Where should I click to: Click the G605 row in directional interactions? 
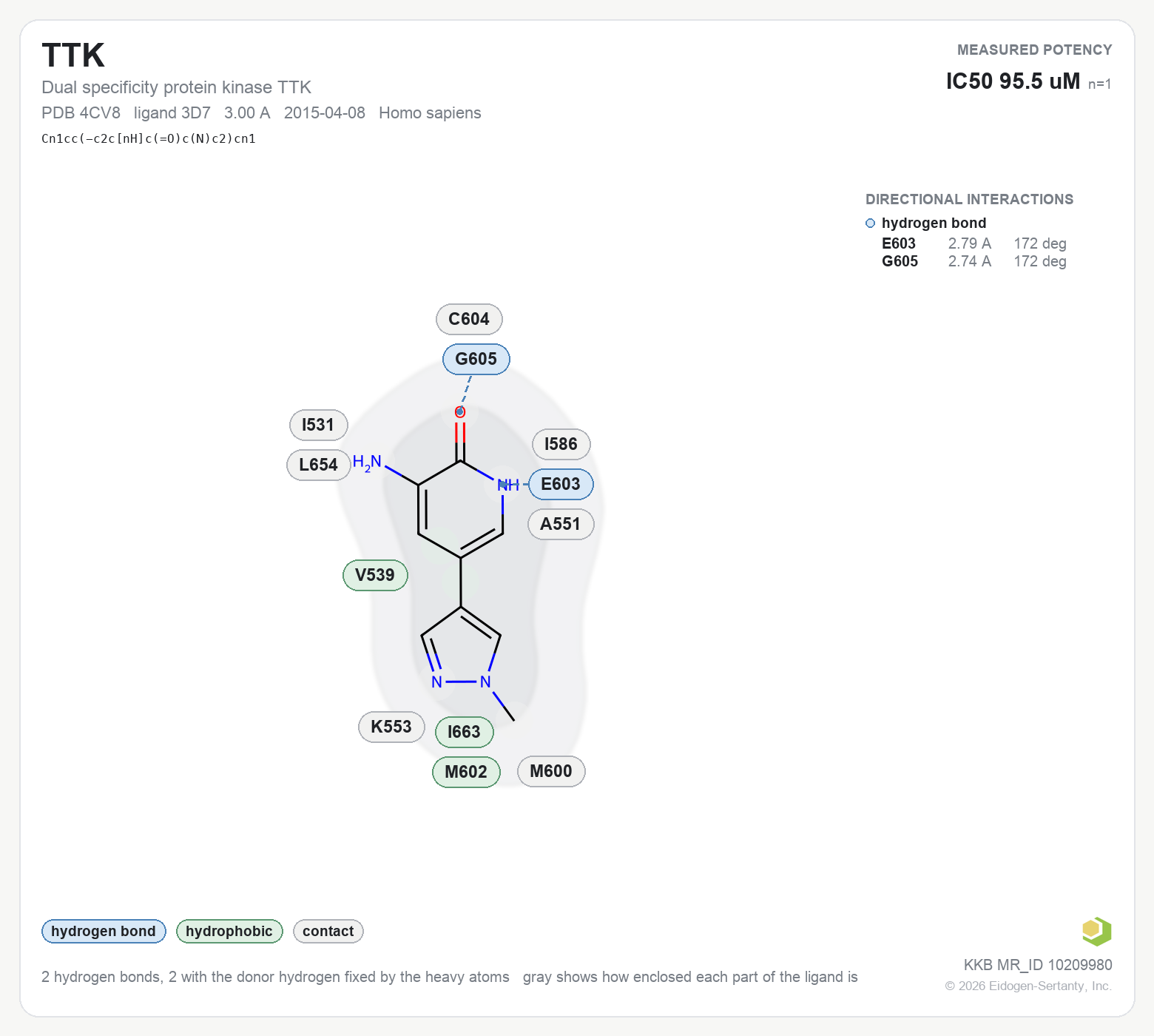pos(974,261)
